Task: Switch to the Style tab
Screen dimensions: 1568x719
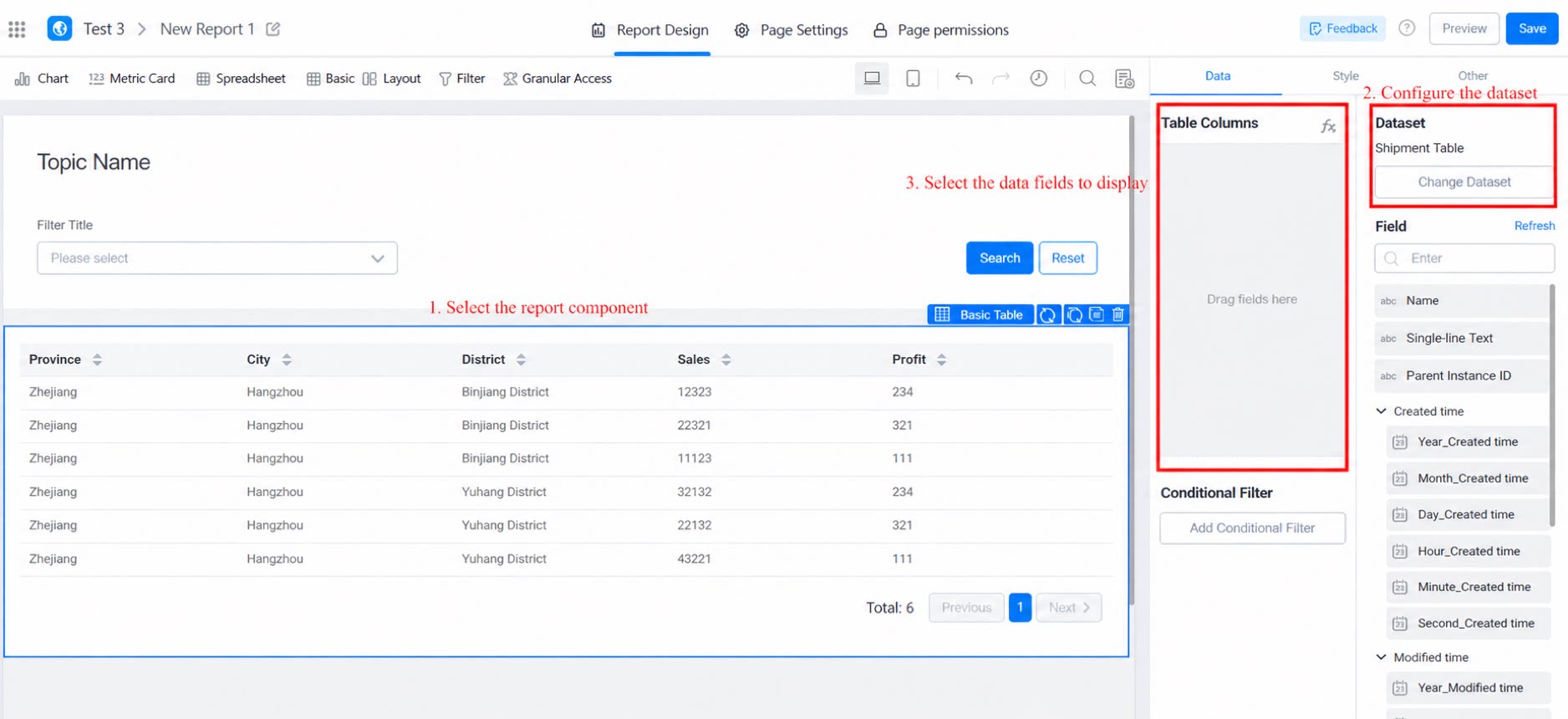Action: (x=1345, y=76)
